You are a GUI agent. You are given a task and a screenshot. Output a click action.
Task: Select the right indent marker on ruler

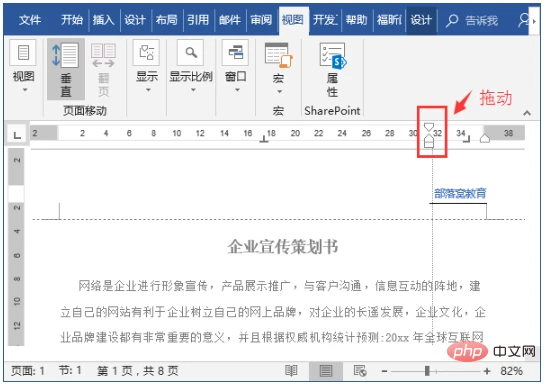(485, 139)
